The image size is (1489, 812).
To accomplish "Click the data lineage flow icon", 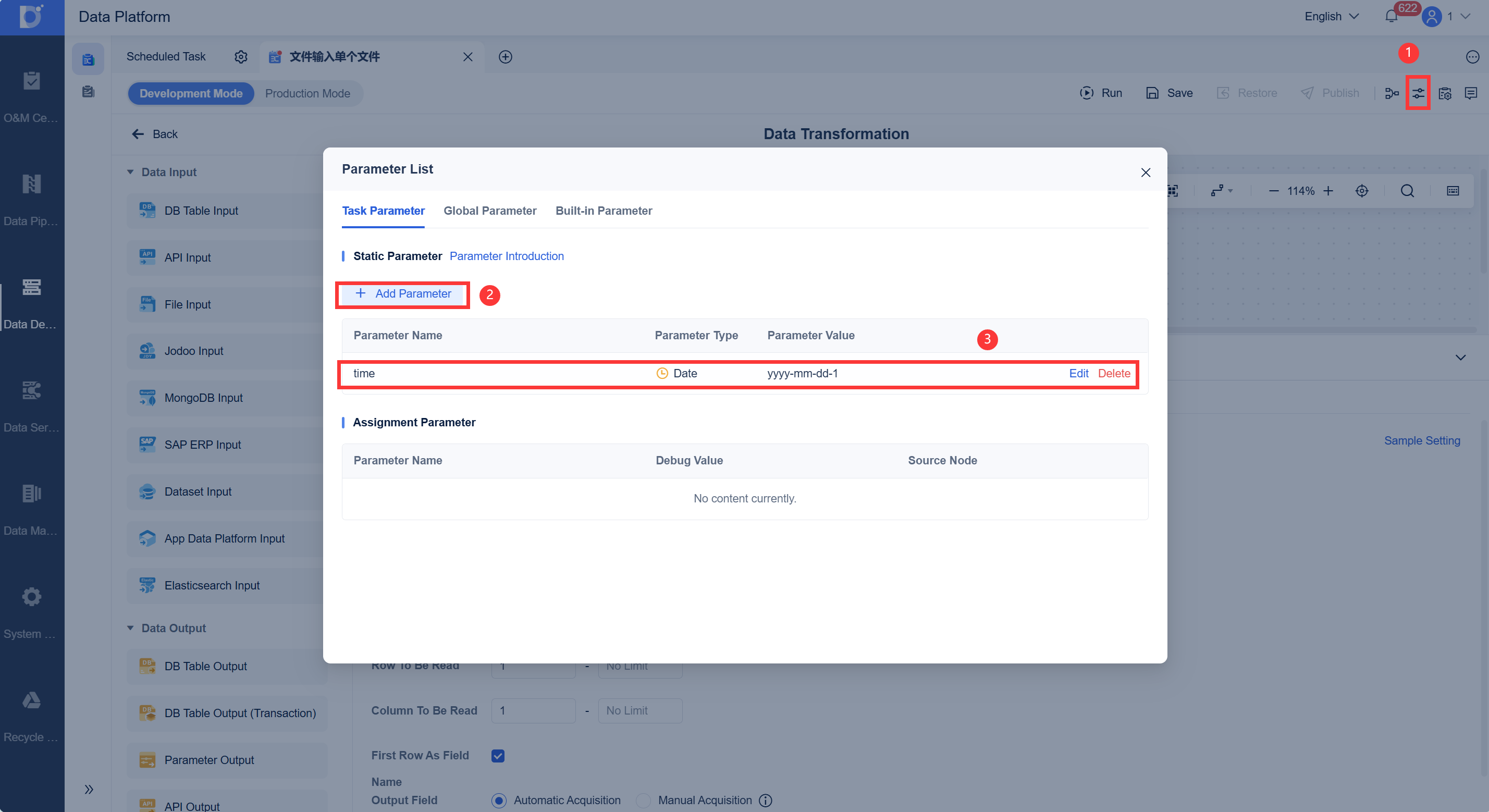I will pos(1392,93).
